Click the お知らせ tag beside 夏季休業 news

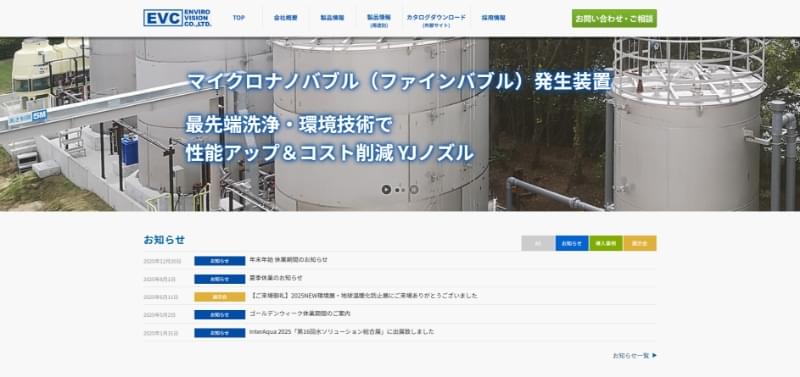pyautogui.click(x=219, y=279)
